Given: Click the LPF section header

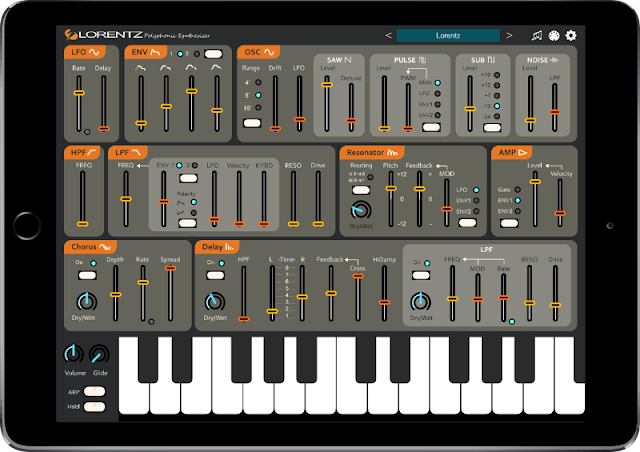Looking at the screenshot, I should (x=127, y=152).
